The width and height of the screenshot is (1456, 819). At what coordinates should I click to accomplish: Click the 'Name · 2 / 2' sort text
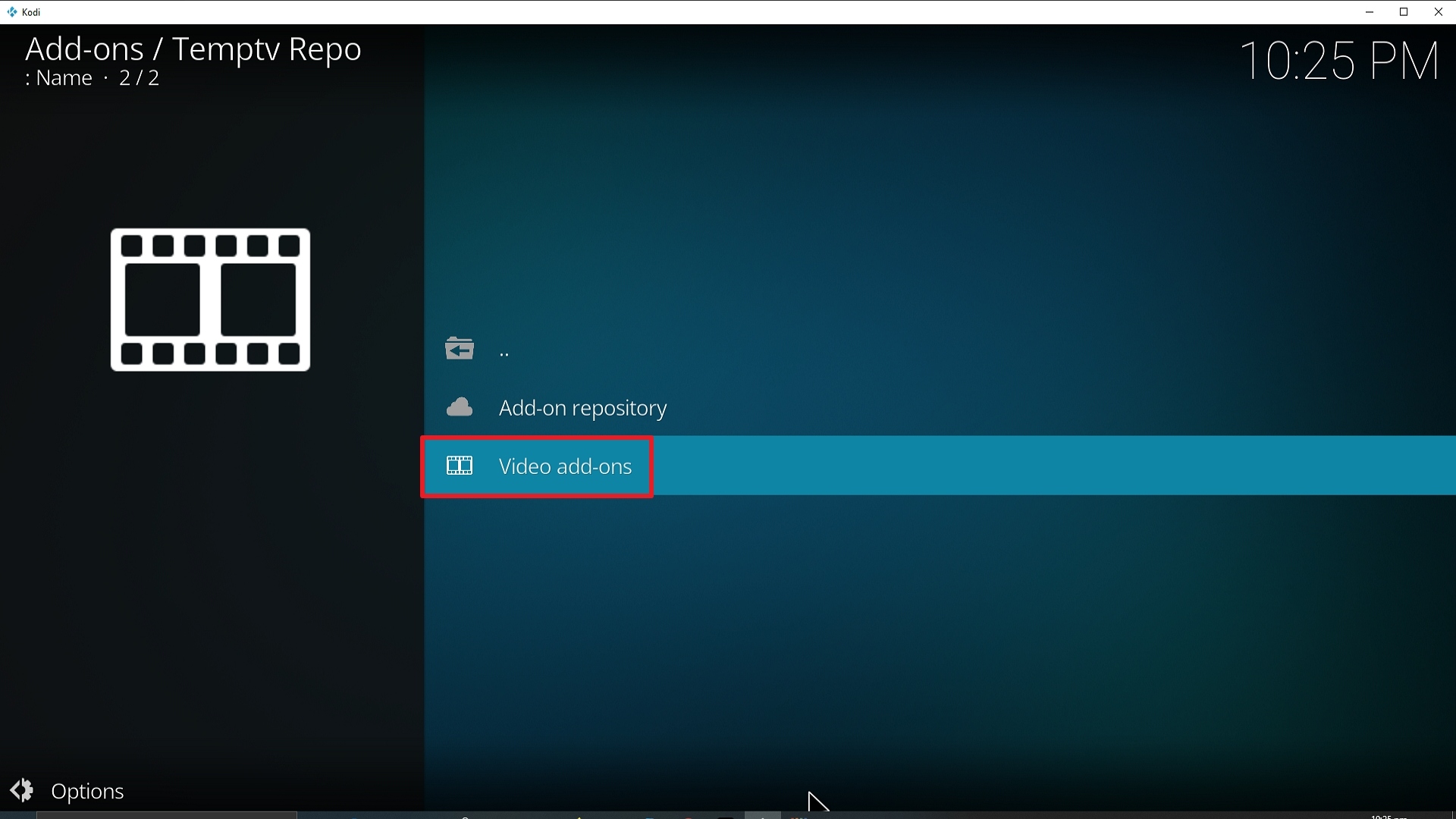(x=93, y=78)
